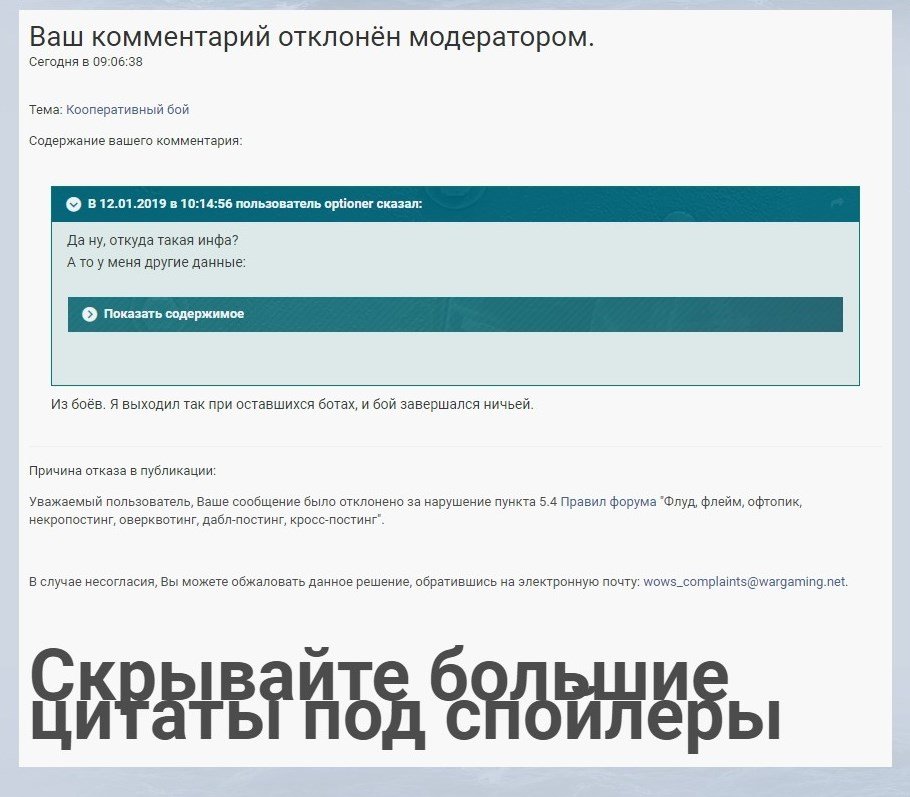Collapse the quote from user optioner
The image size is (910, 797).
(73, 204)
